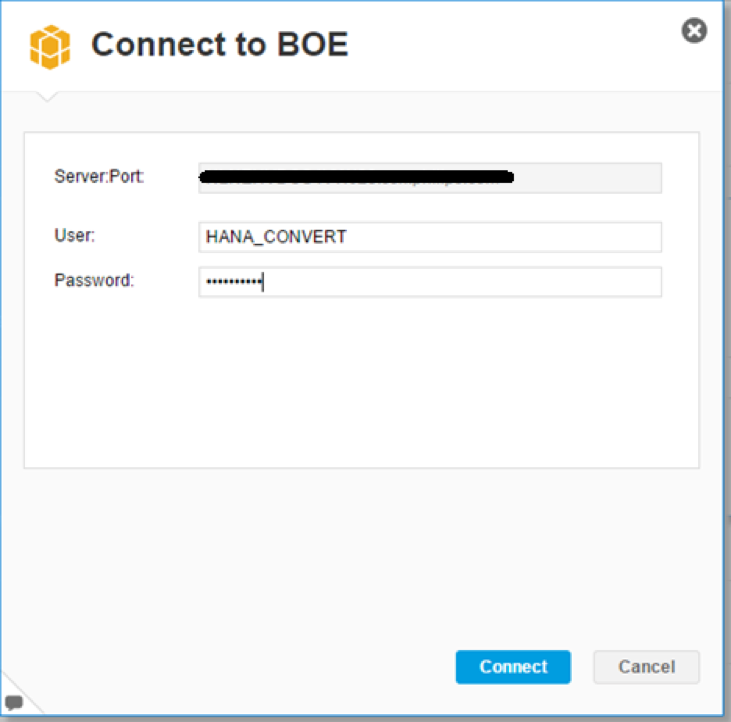Screen dimensions: 731x722
Task: Click into the User field
Action: (x=430, y=237)
